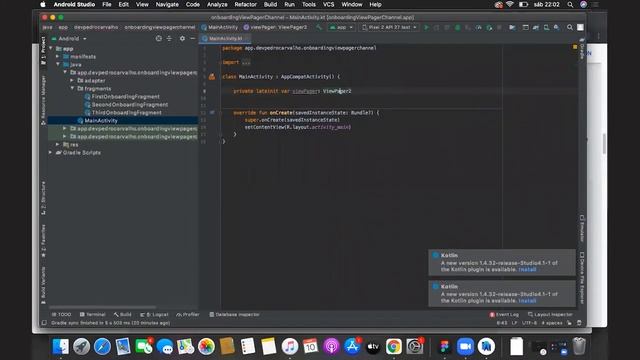Open Project panel gear settings
This screenshot has width=640, height=360.
click(x=182, y=38)
